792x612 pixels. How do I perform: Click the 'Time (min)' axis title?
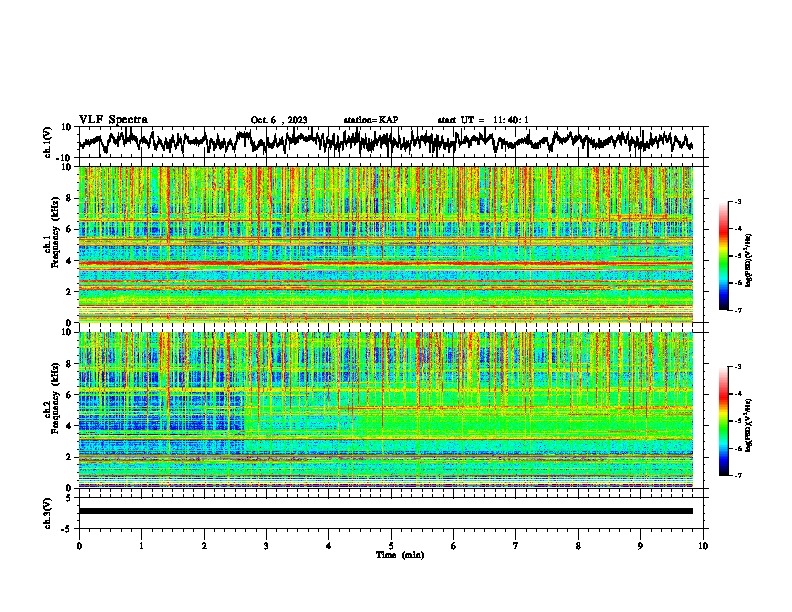[400, 555]
